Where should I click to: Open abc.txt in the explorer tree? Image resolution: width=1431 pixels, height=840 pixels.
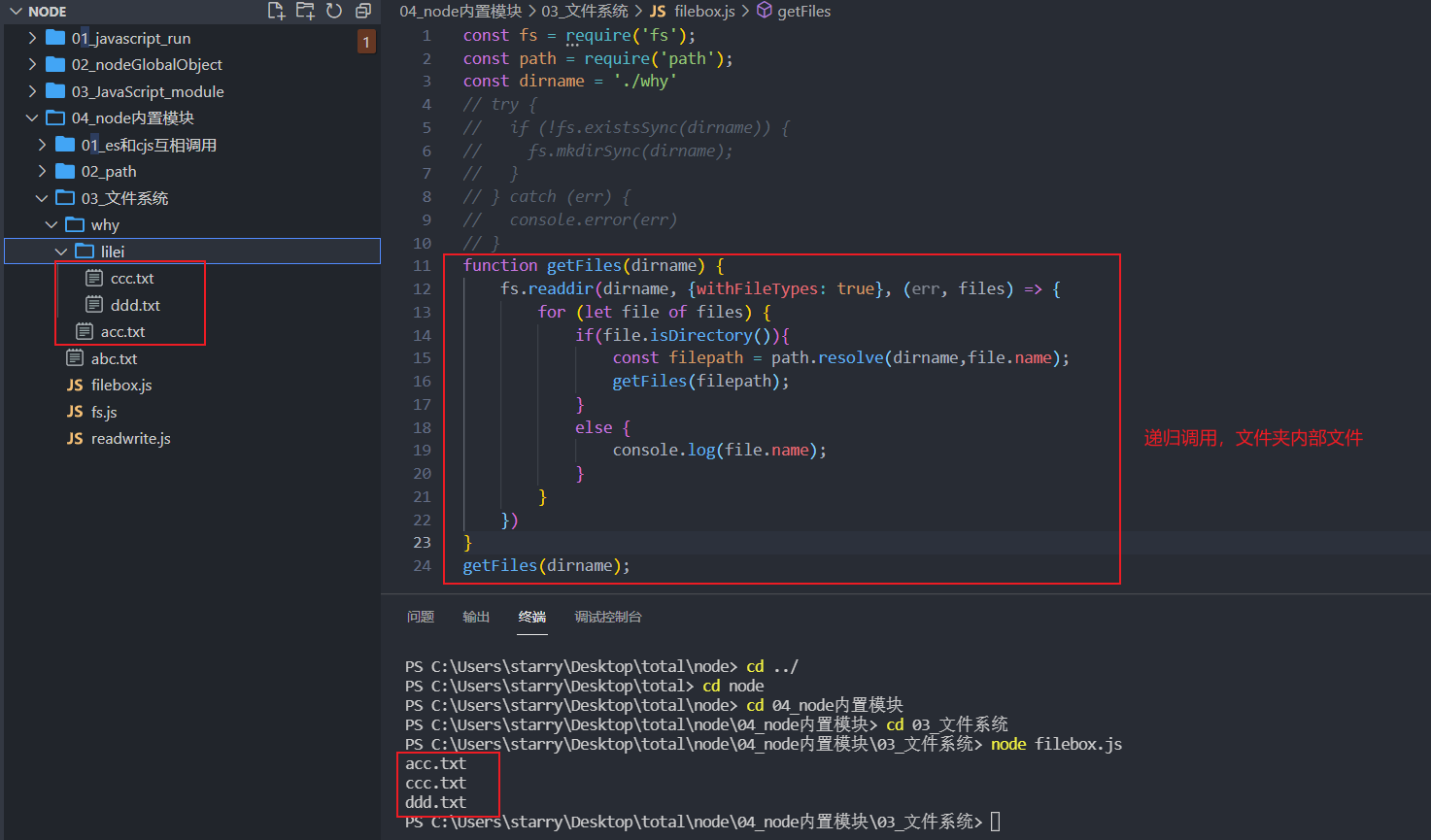[114, 358]
